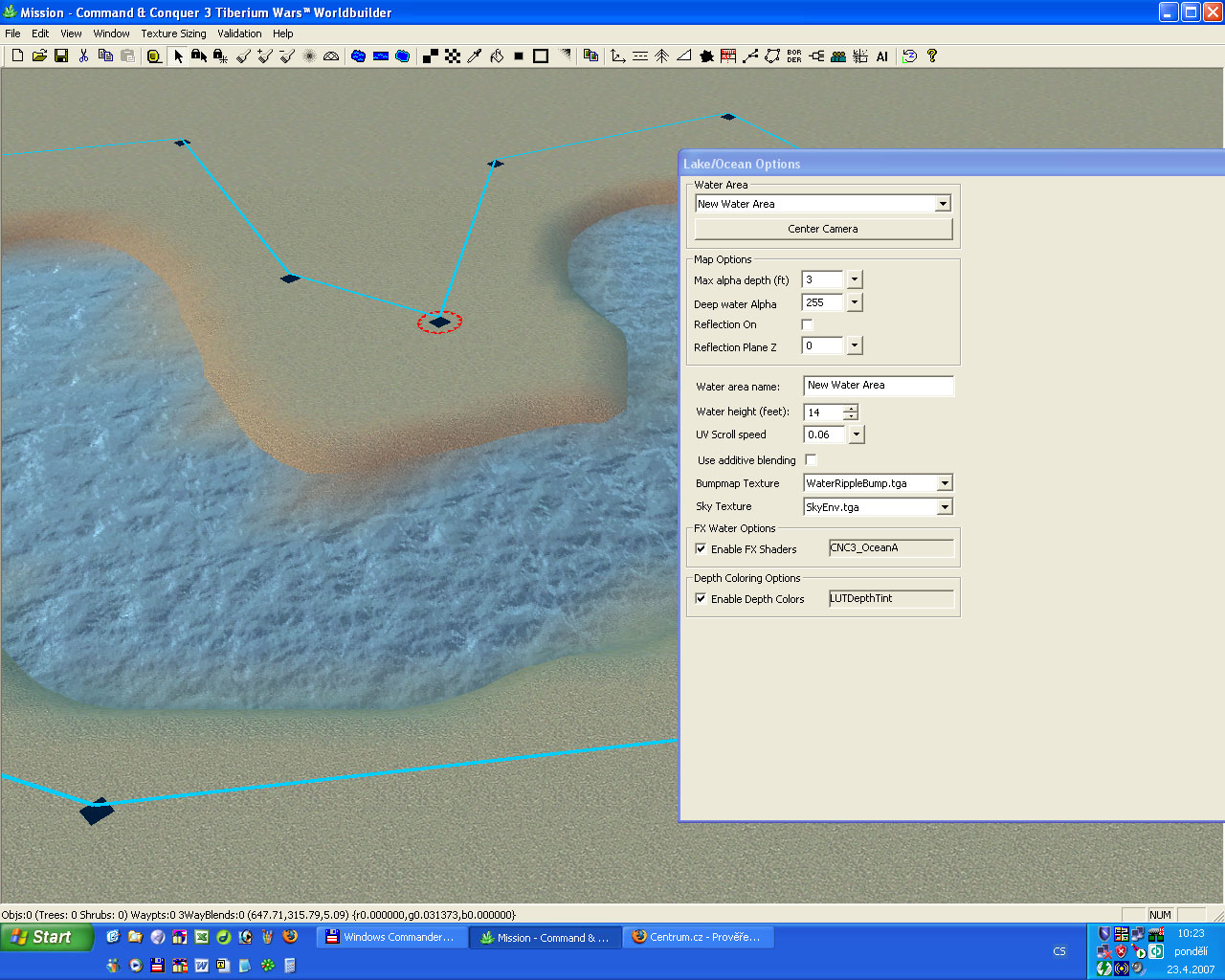1225x980 pixels.
Task: Select the dome mound tool
Action: (331, 56)
